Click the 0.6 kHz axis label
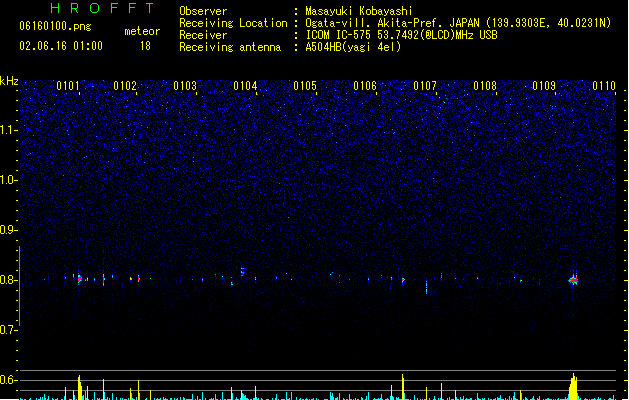 point(8,380)
